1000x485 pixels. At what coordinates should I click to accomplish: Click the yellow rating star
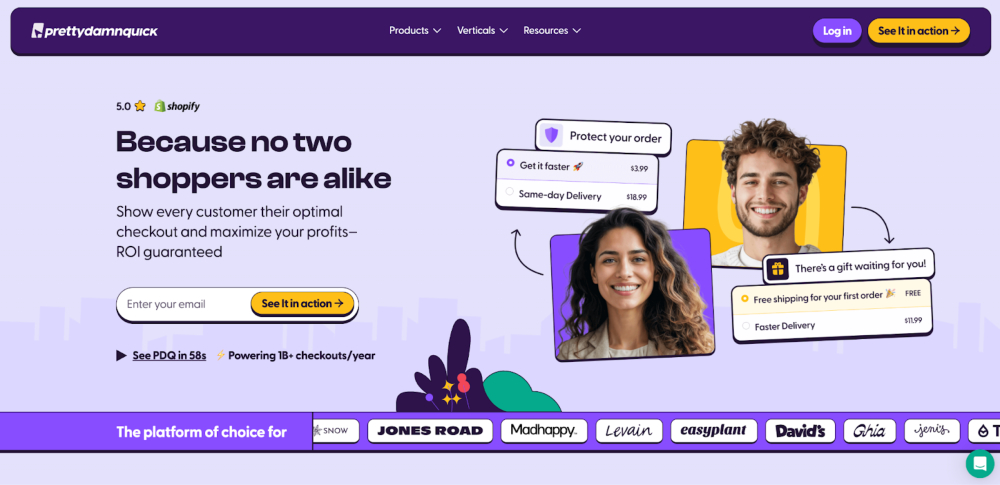(x=140, y=106)
